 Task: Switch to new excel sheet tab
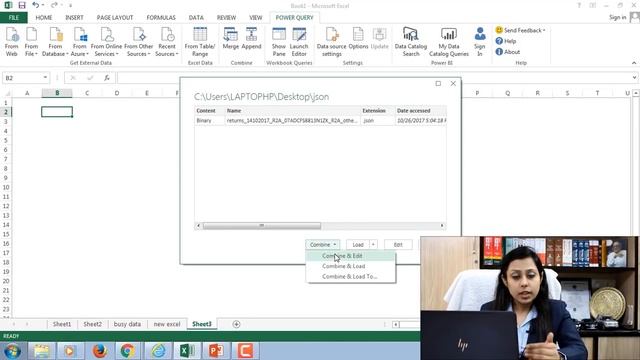pyautogui.click(x=167, y=324)
